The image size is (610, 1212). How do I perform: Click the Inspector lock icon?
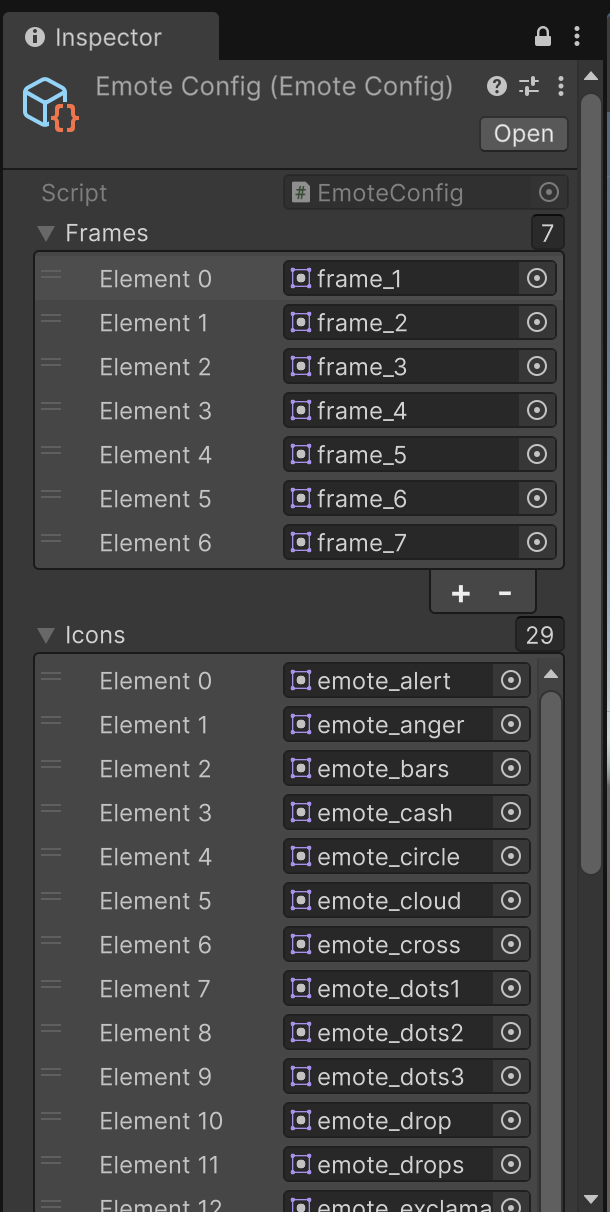pyautogui.click(x=543, y=37)
